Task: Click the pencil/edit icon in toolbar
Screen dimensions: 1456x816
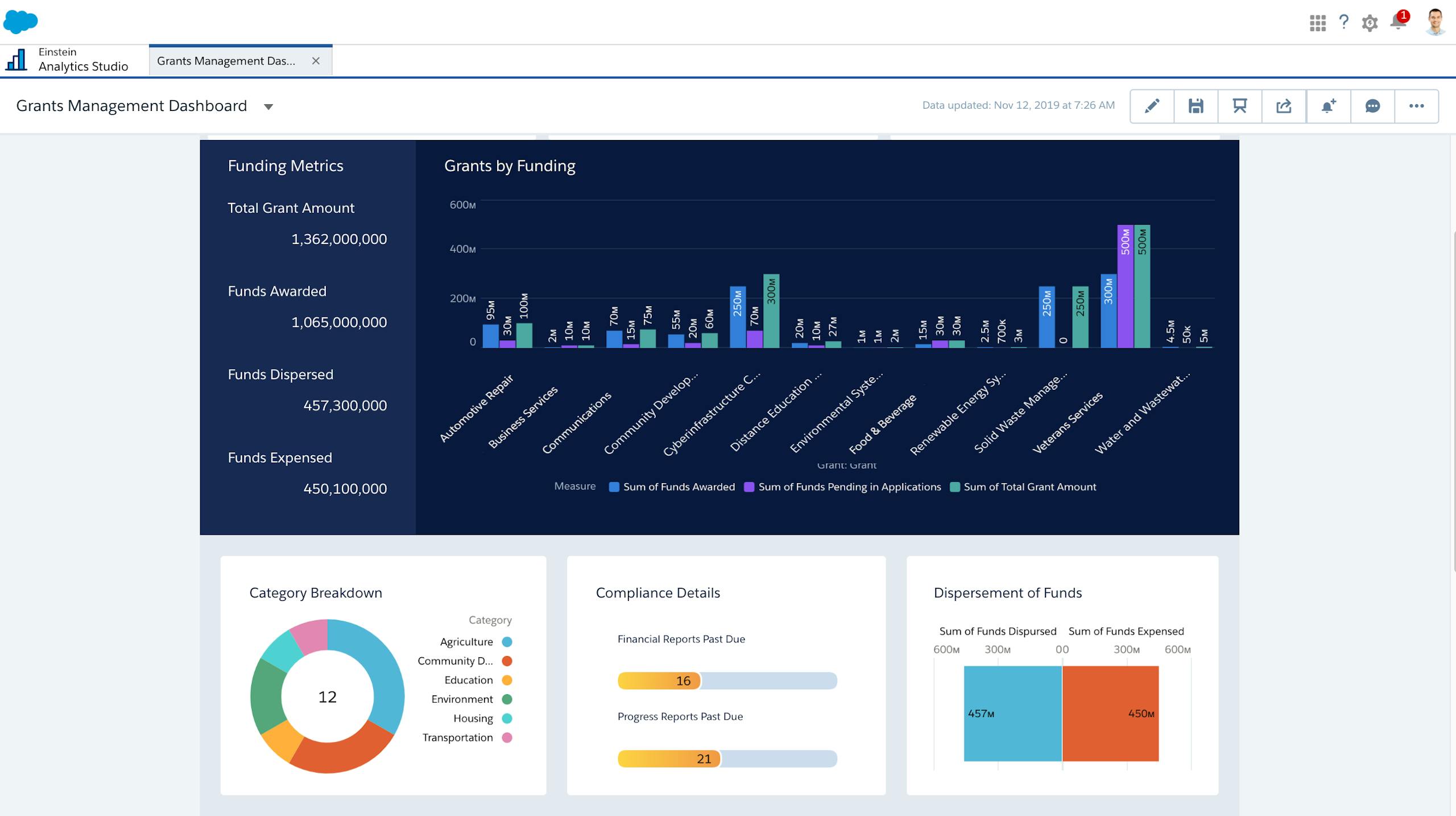Action: [1152, 106]
